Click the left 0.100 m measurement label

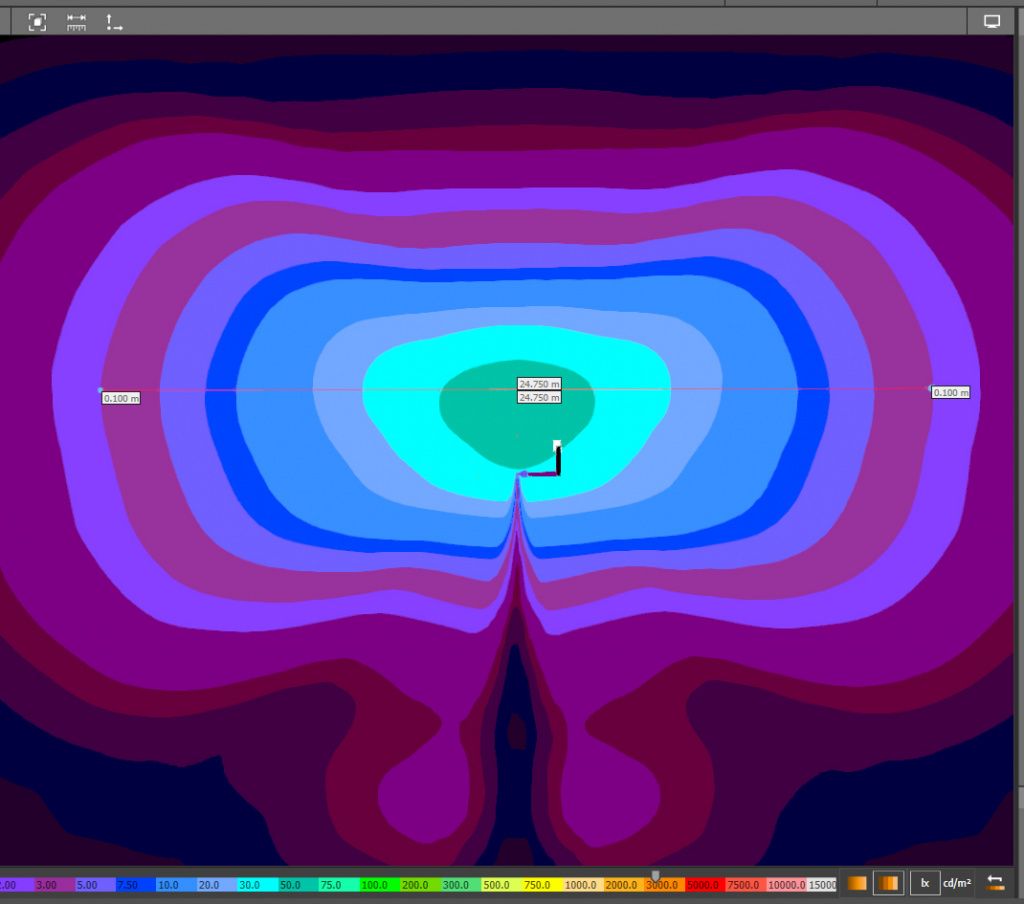[121, 398]
